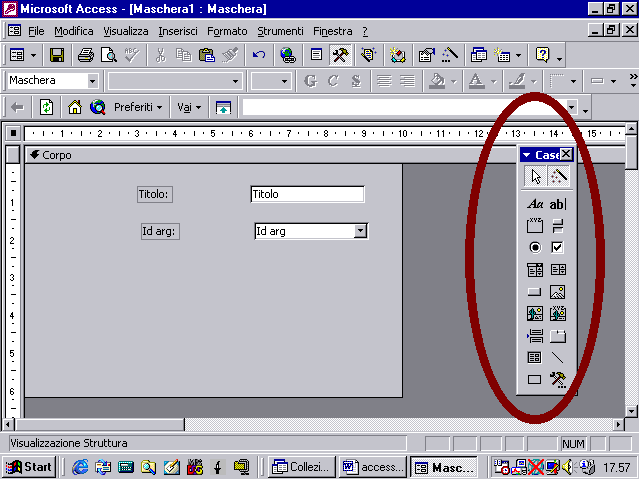Click the Database Window icon
The image size is (639, 479).
[x=478, y=55]
